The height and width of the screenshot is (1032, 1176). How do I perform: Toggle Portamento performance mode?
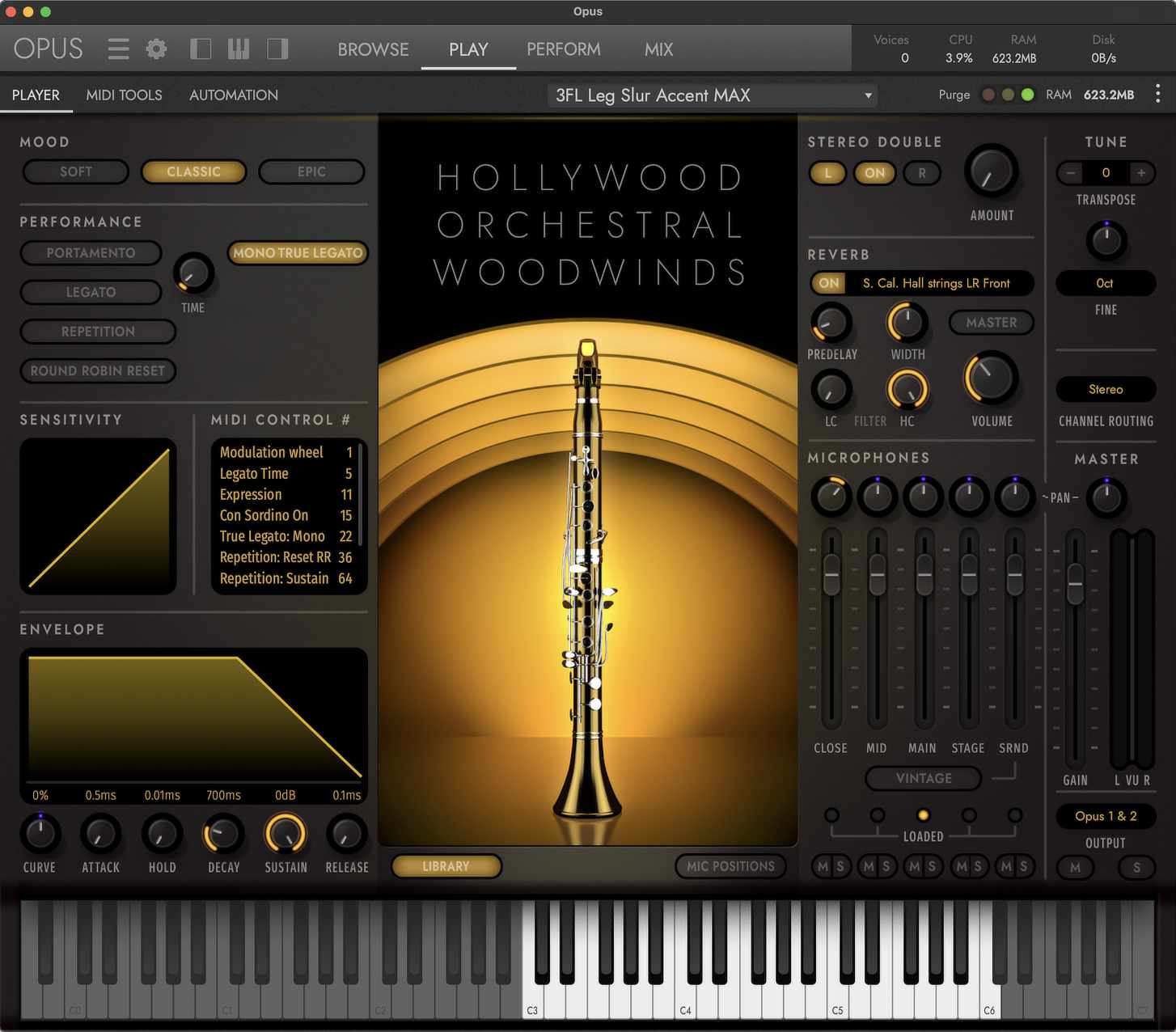(x=91, y=253)
